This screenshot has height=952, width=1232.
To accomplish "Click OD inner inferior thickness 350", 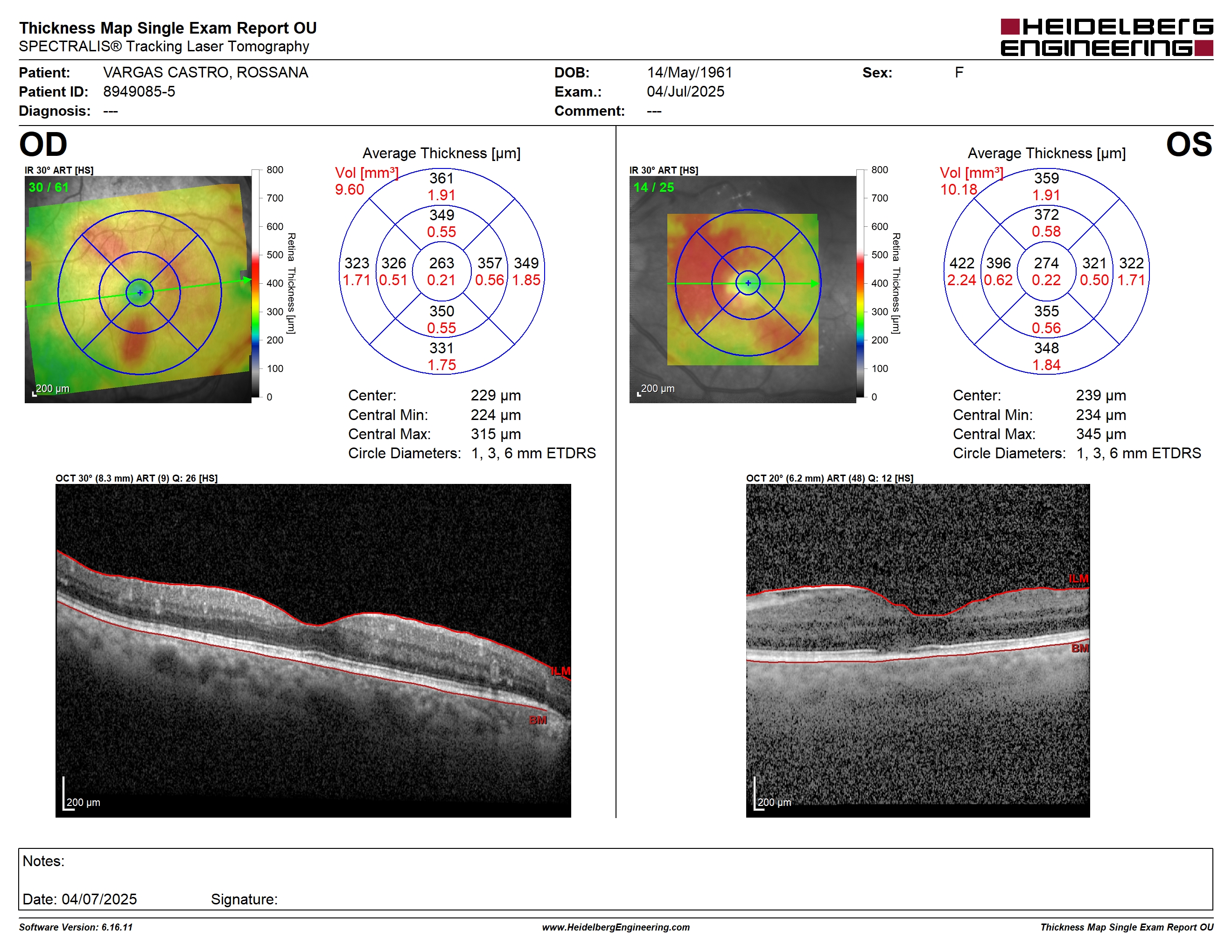I will click(x=441, y=311).
